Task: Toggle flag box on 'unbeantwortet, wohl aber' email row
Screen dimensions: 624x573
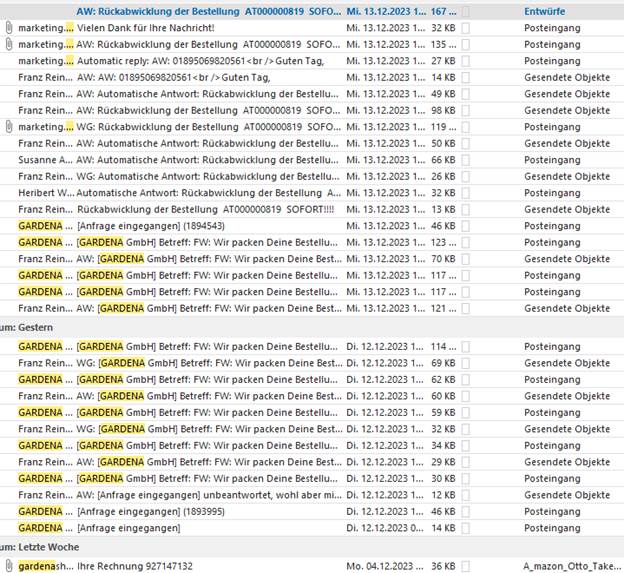Action: point(466,495)
